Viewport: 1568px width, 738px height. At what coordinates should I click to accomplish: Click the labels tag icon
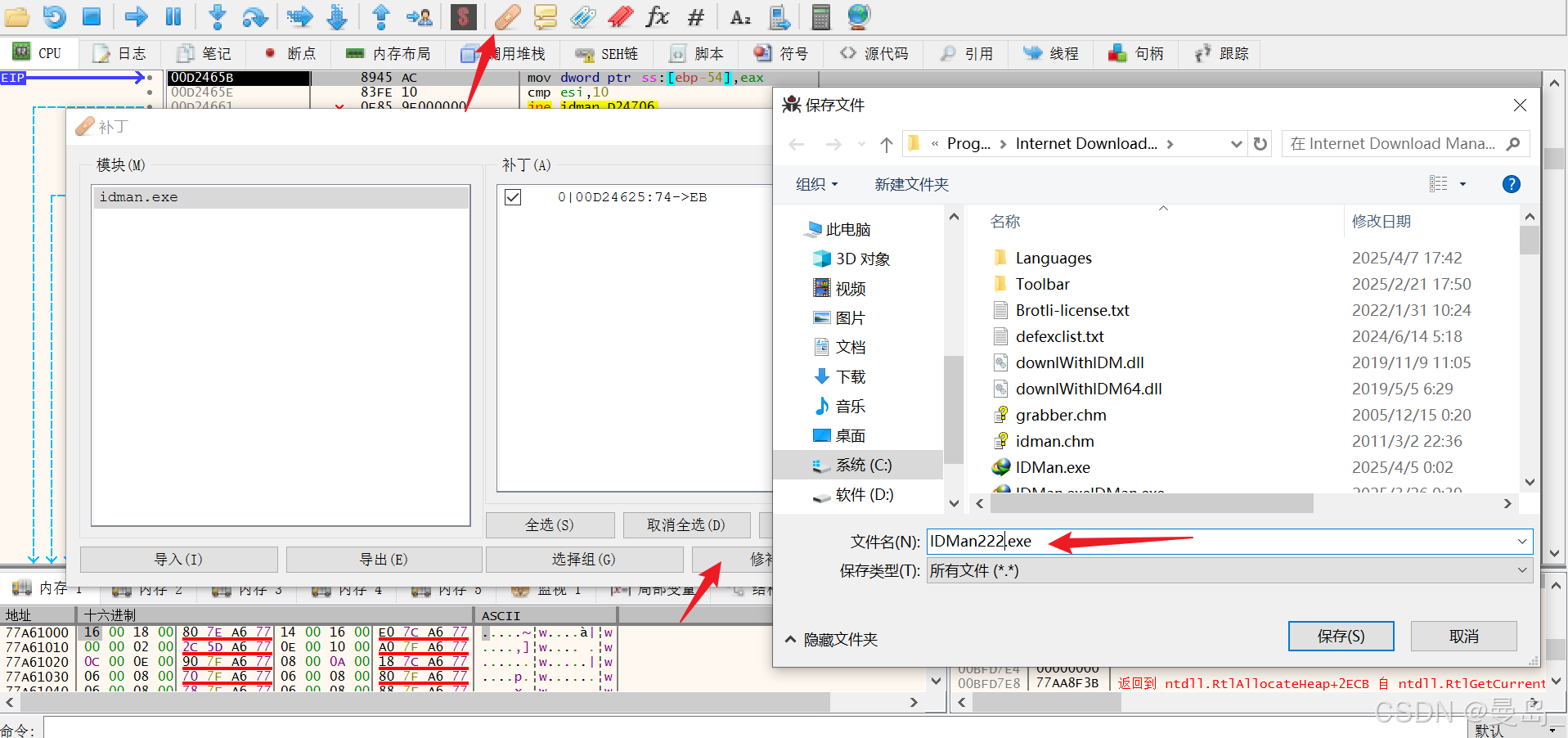pyautogui.click(x=582, y=16)
